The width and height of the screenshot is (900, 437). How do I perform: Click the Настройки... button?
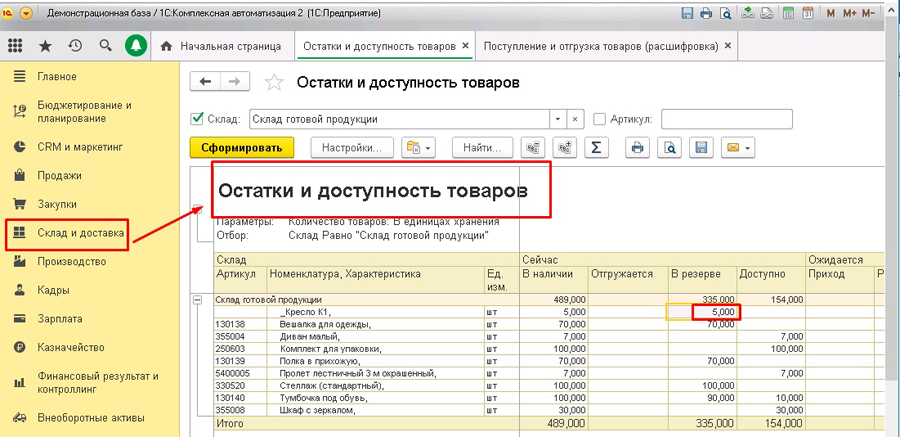point(352,148)
